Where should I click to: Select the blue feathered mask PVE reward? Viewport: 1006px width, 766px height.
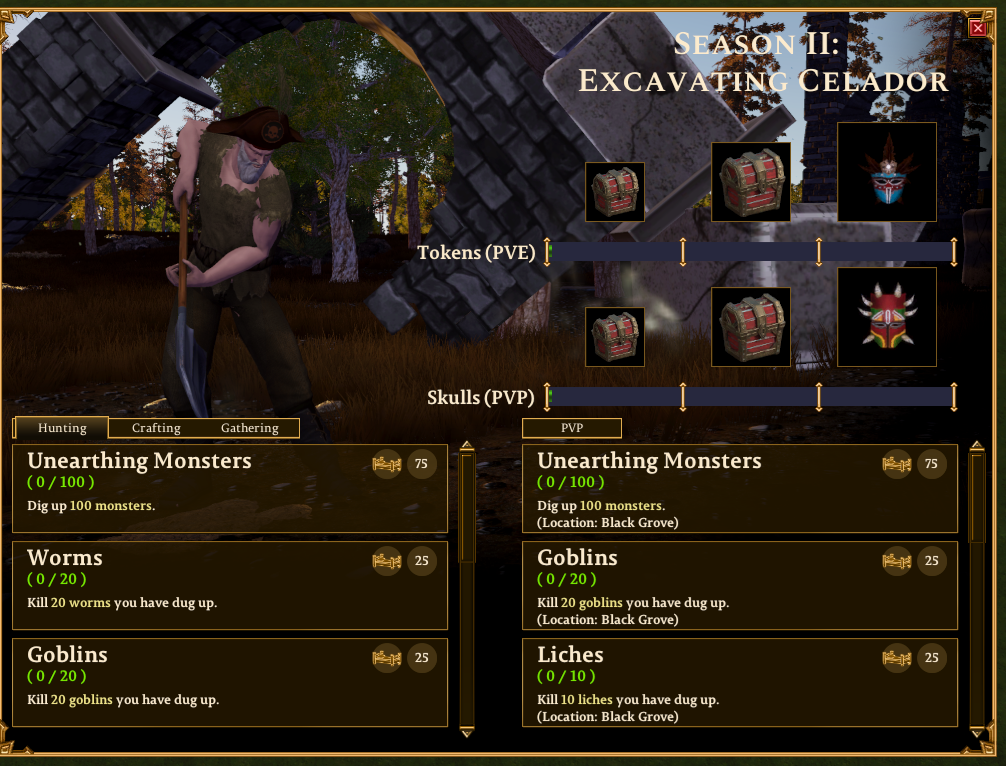pyautogui.click(x=887, y=172)
